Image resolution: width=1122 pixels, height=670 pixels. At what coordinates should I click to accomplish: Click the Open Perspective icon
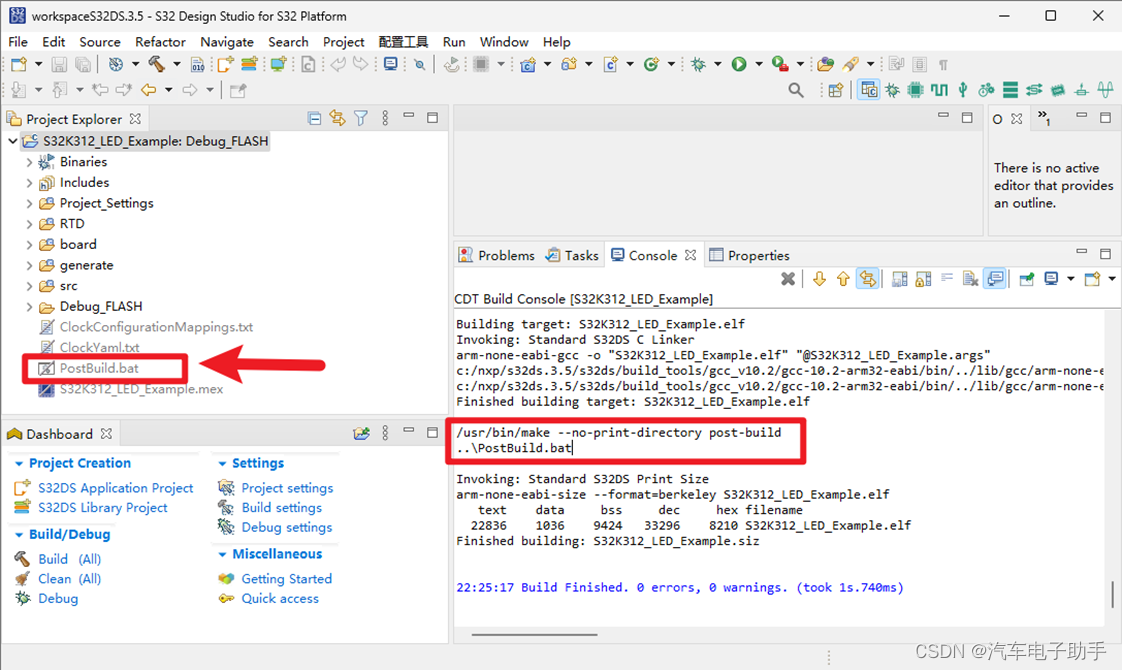(x=835, y=90)
